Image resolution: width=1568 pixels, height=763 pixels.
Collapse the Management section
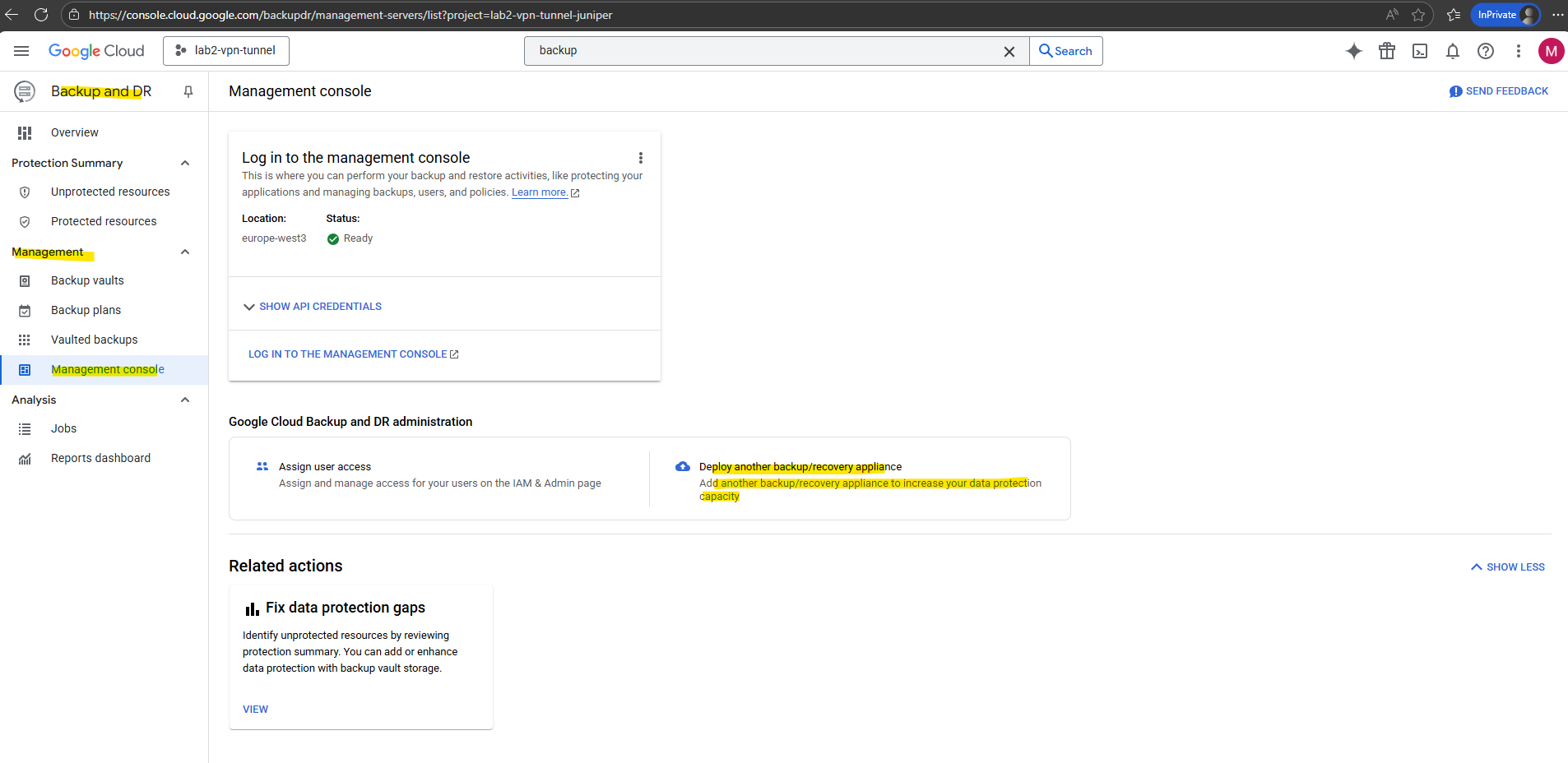tap(185, 252)
